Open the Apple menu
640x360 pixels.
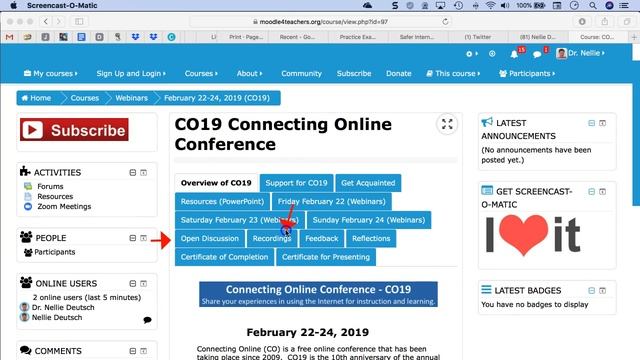click(13, 5)
